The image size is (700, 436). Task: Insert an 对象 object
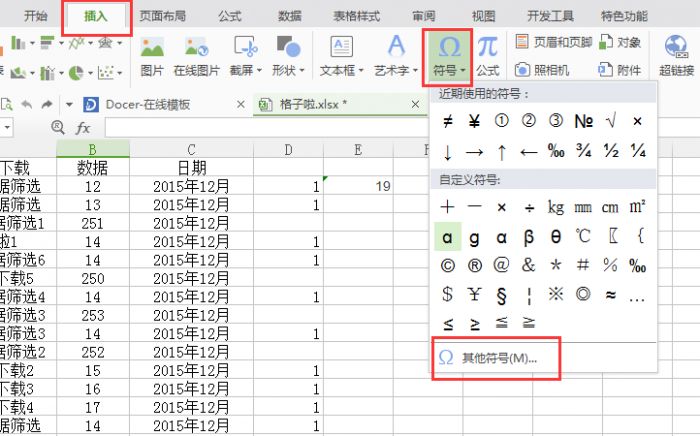620,42
